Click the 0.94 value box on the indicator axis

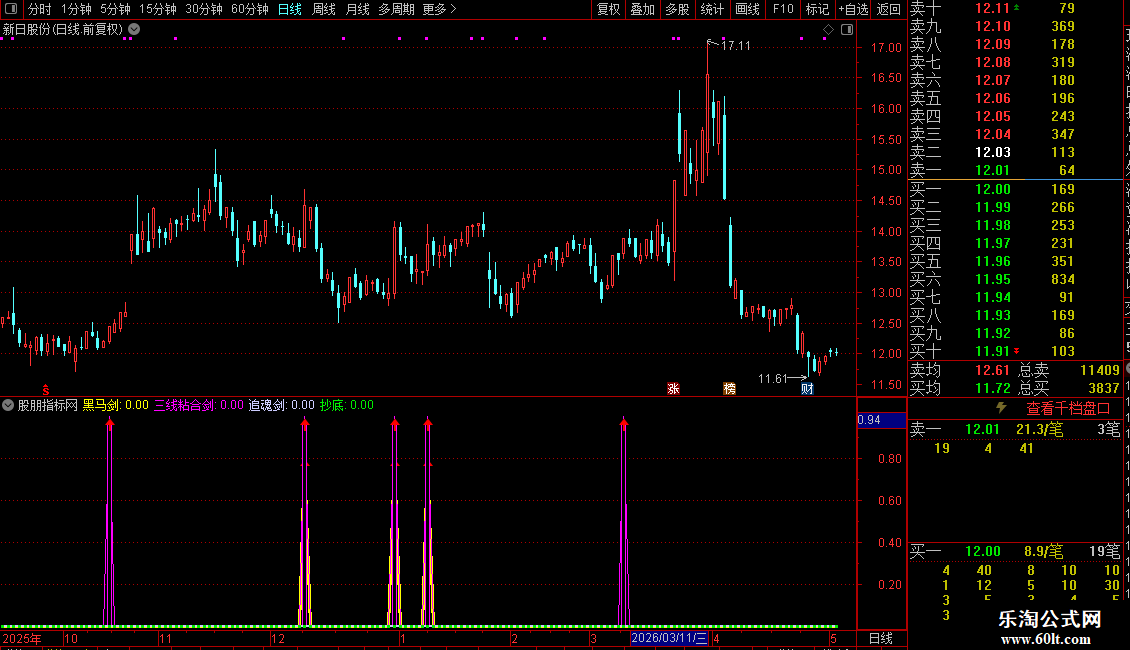coord(881,419)
